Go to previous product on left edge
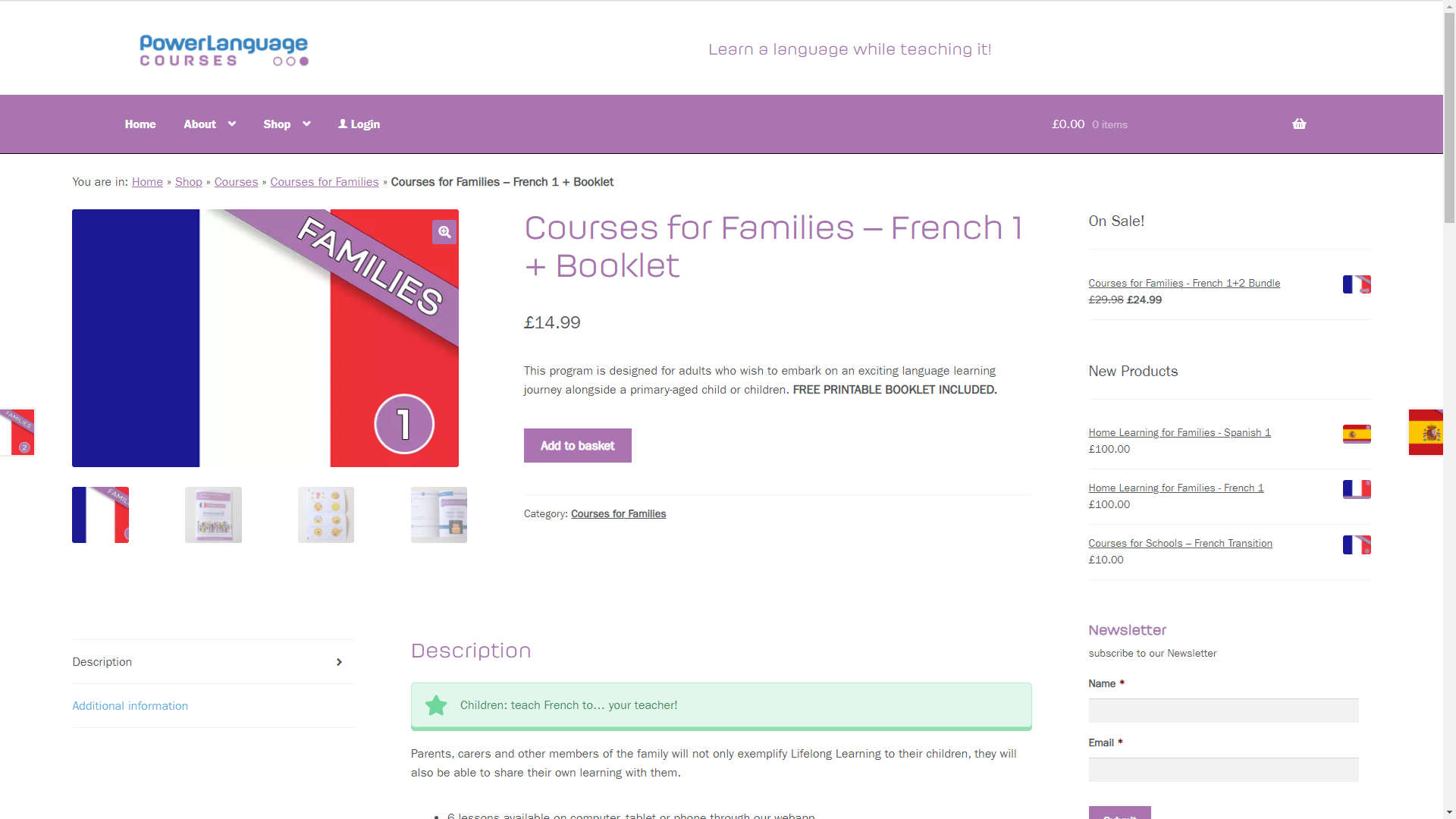1456x819 pixels. tap(17, 432)
